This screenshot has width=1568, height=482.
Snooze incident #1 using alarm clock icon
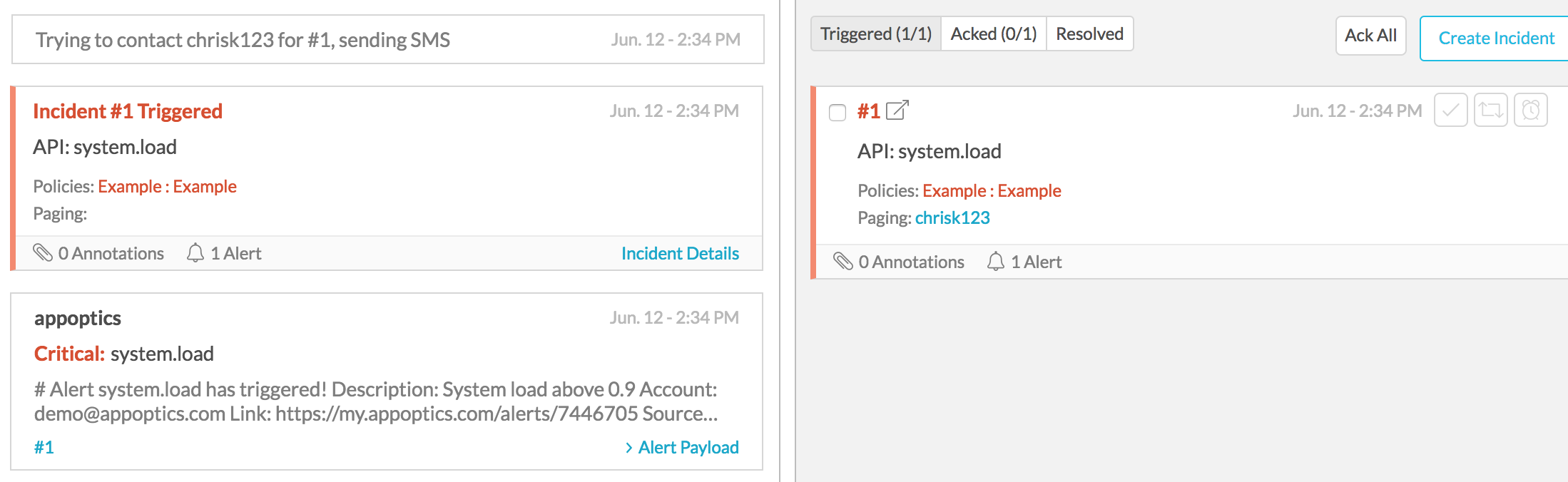pyautogui.click(x=1530, y=111)
